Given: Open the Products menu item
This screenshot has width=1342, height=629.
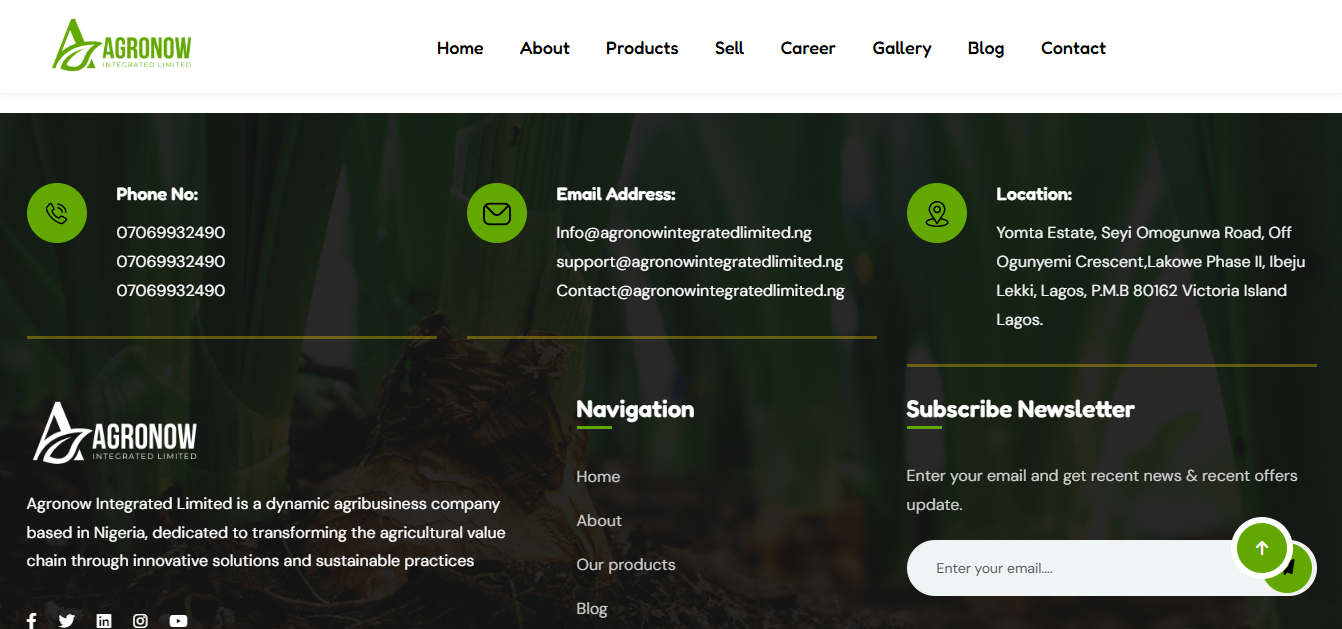Looking at the screenshot, I should [x=642, y=48].
